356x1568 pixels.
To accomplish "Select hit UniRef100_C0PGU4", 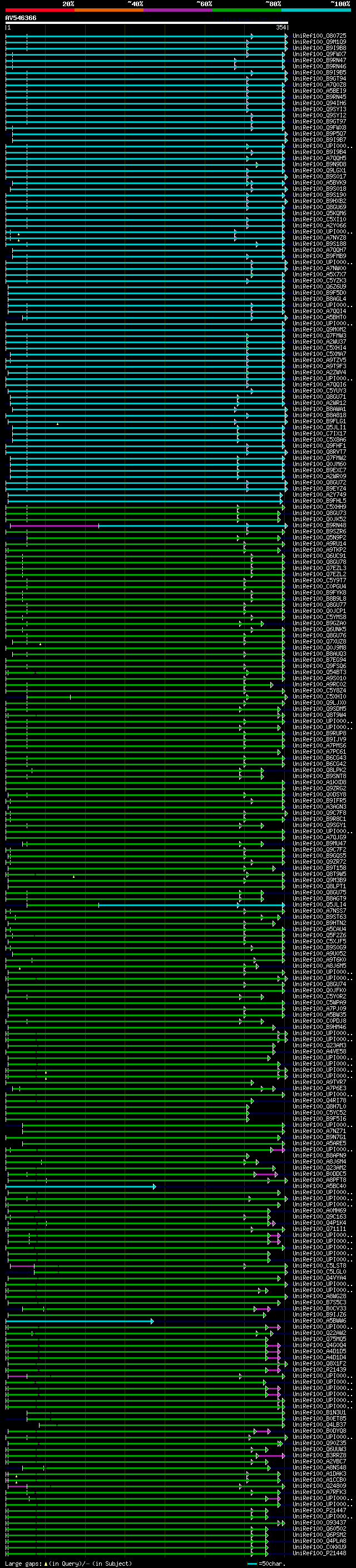I will click(x=319, y=587).
